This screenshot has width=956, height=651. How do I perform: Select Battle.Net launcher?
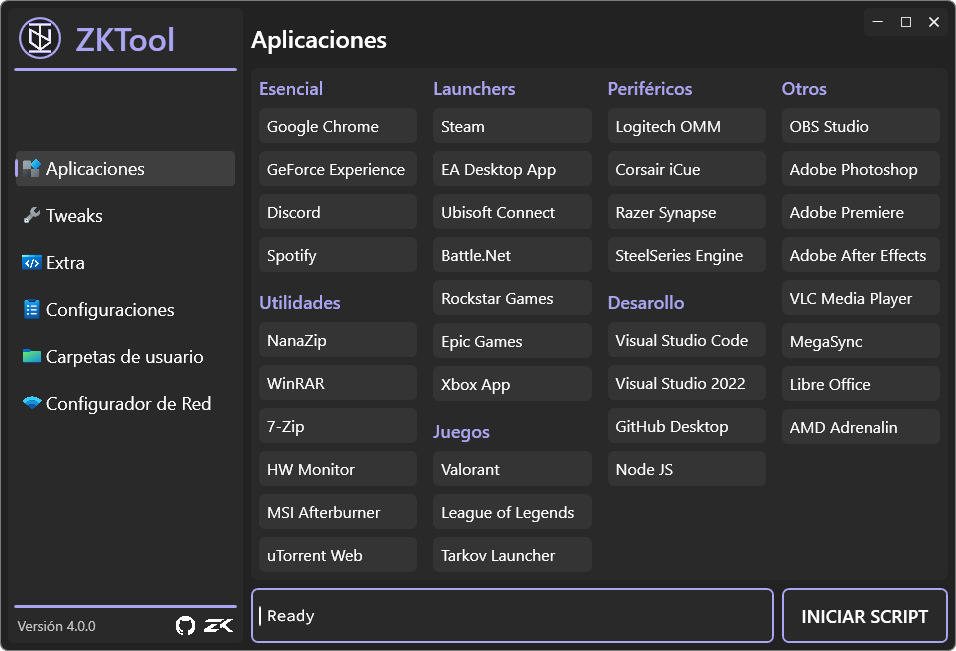[512, 255]
